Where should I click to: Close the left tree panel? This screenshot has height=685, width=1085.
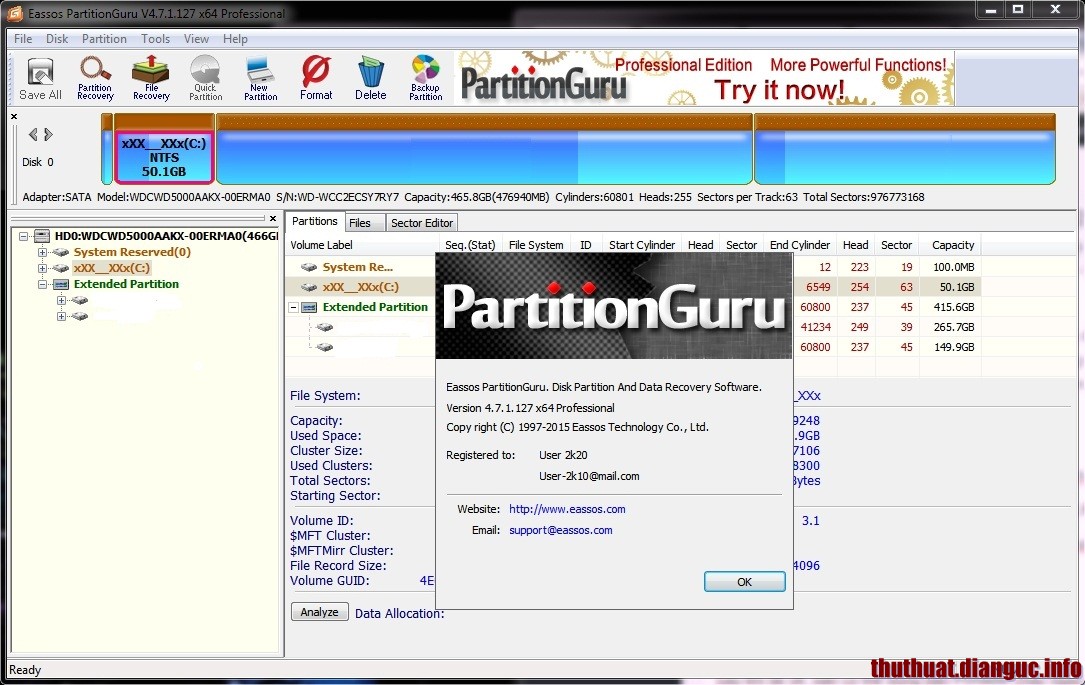[273, 219]
